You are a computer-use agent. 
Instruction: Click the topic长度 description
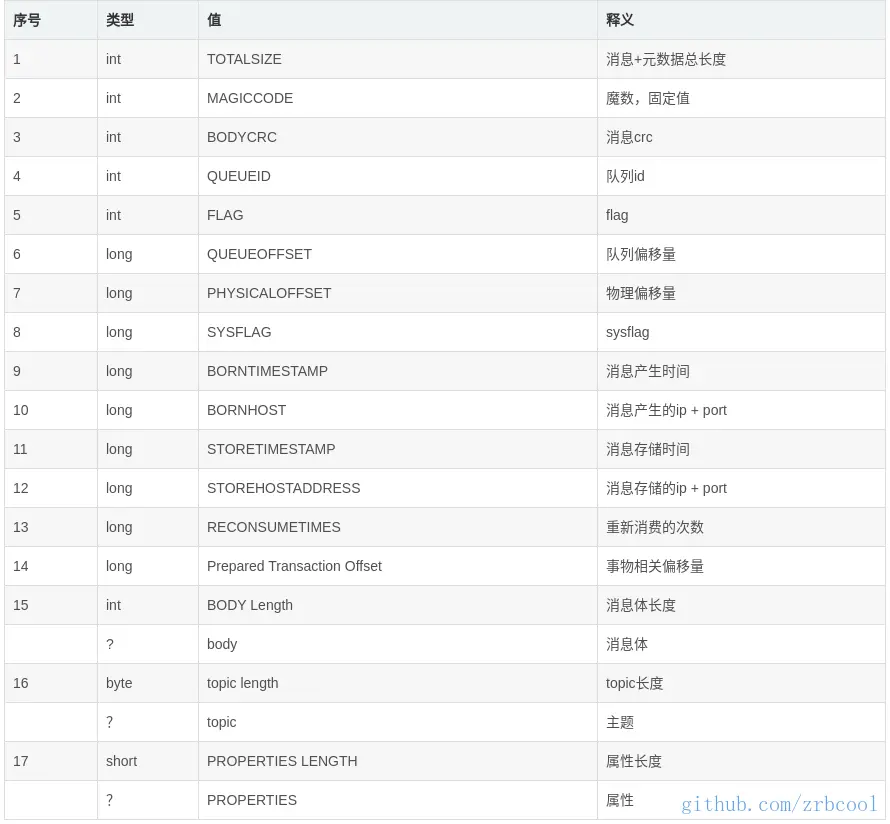point(634,683)
